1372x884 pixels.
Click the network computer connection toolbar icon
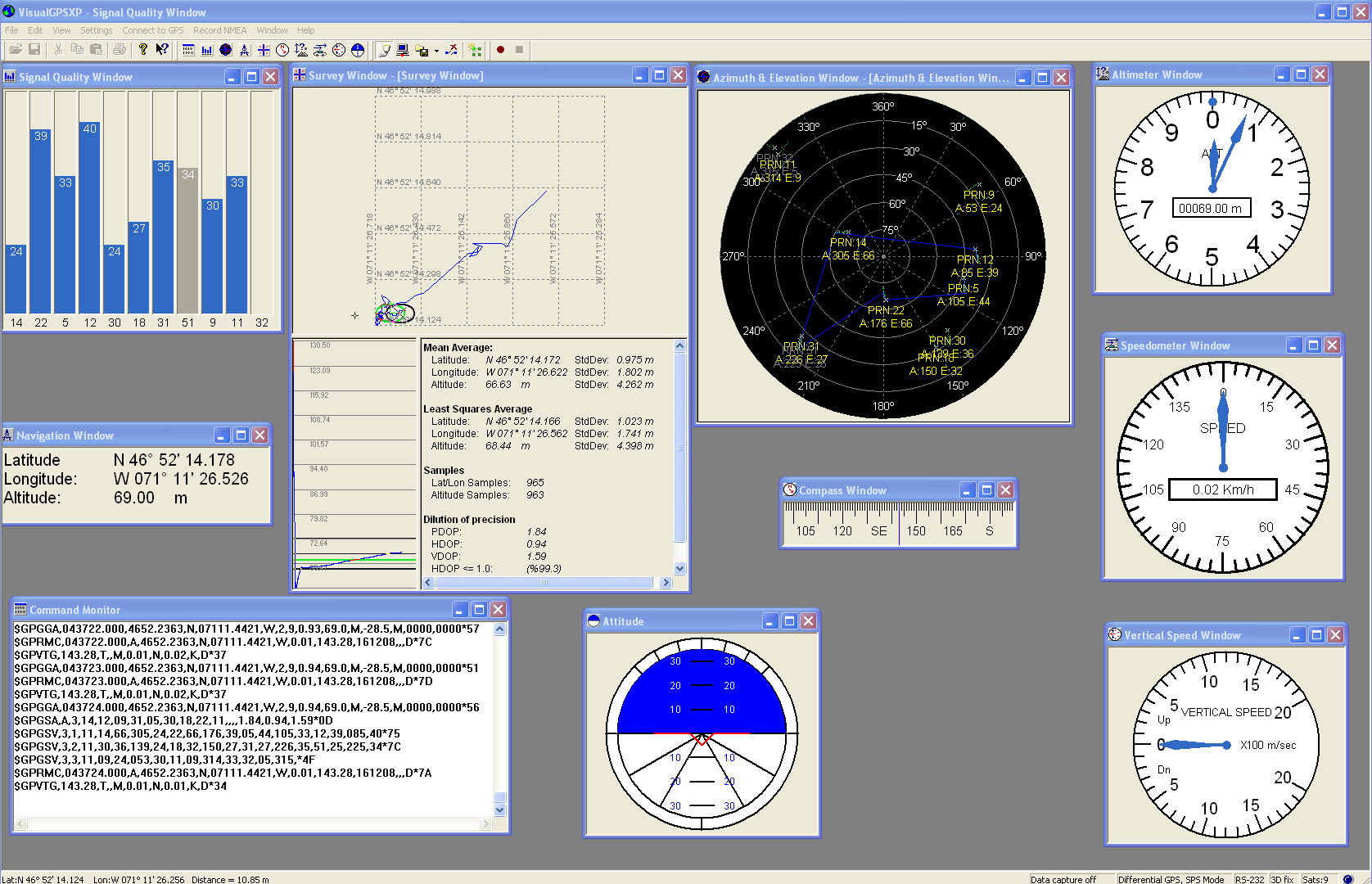[403, 50]
